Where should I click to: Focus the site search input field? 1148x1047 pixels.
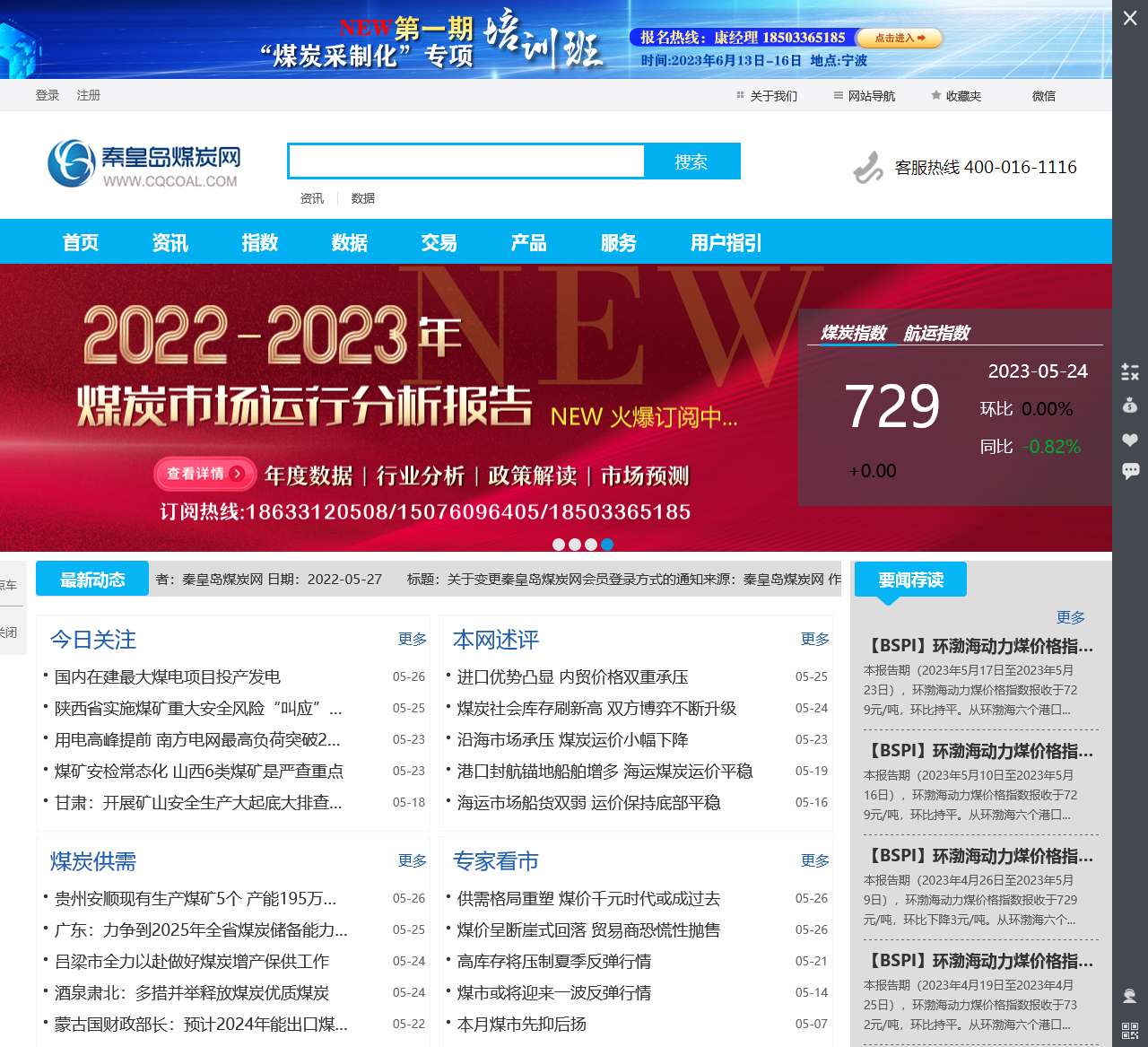[x=466, y=161]
